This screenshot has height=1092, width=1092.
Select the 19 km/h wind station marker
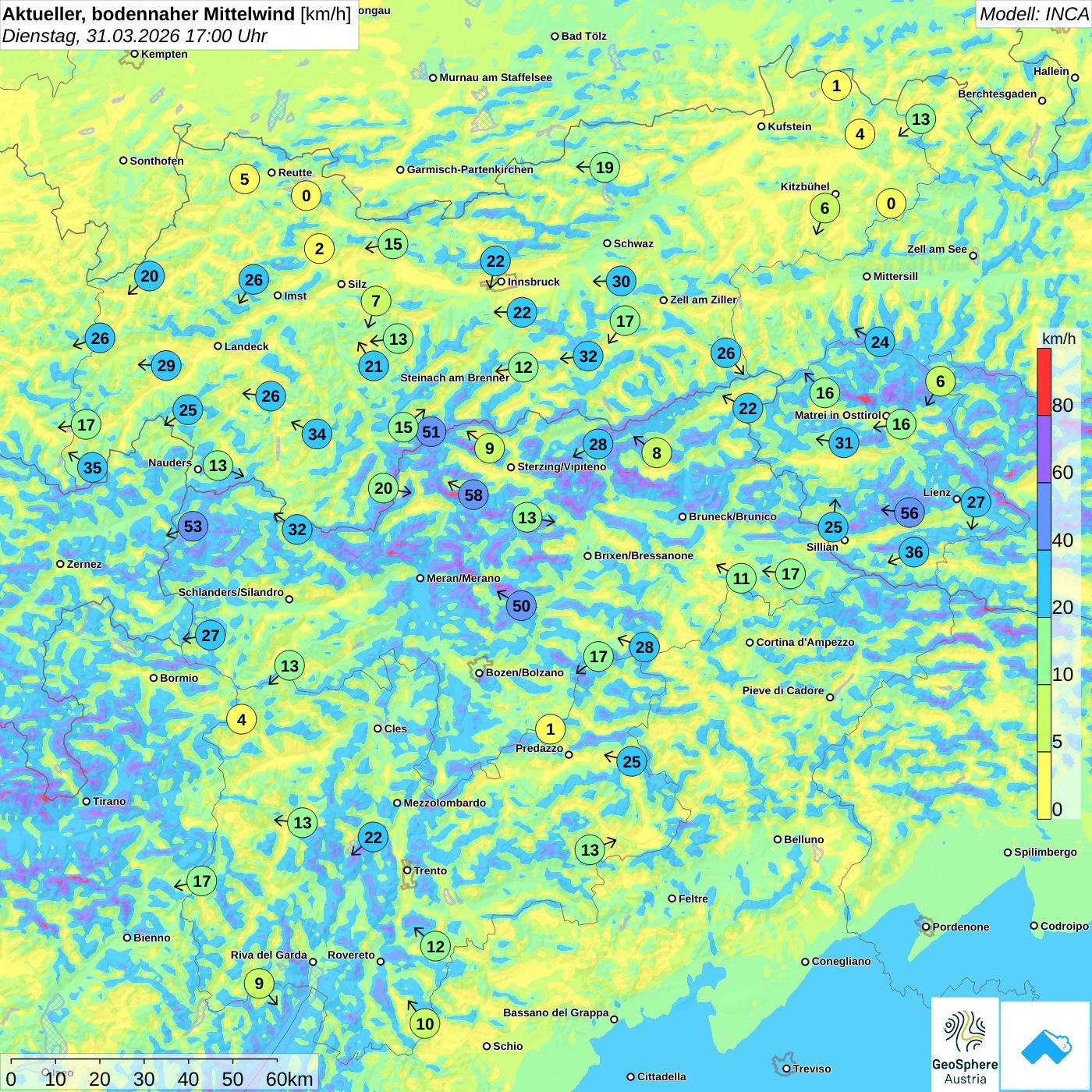click(604, 167)
